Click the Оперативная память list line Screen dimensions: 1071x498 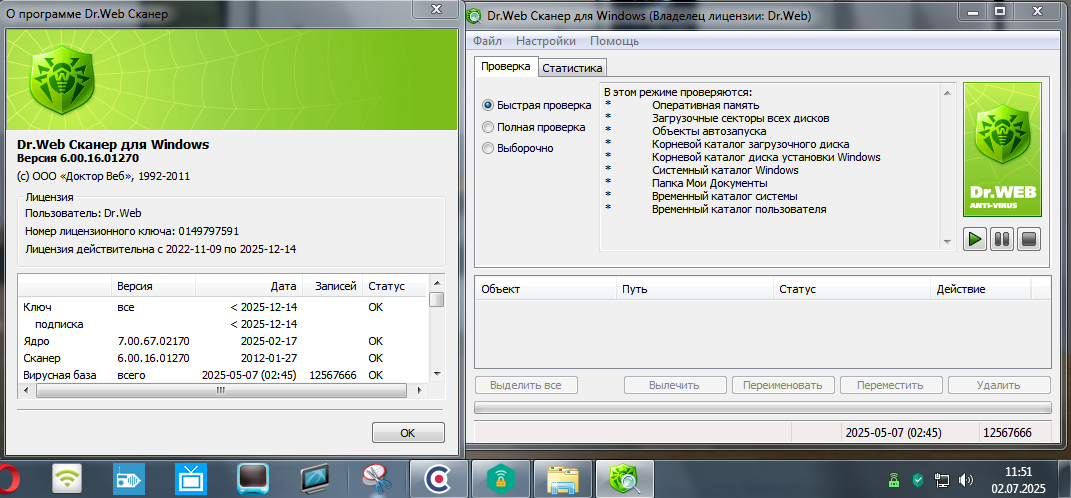[x=706, y=105]
